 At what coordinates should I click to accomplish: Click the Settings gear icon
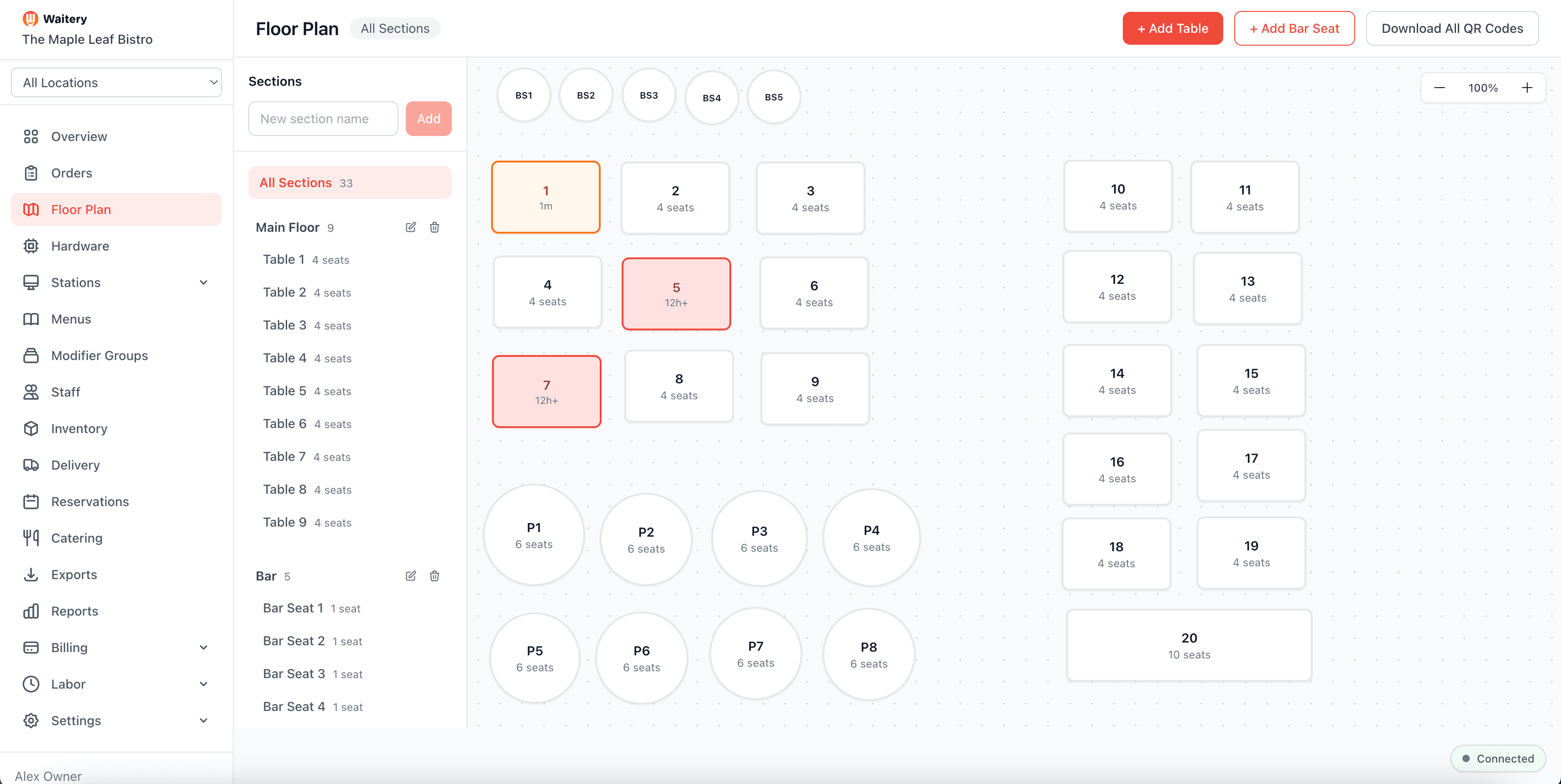(31, 721)
